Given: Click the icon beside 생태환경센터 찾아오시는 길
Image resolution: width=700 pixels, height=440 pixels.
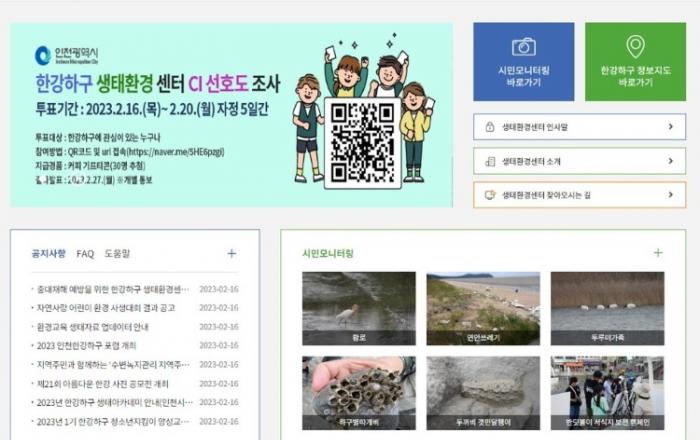Looking at the screenshot, I should (x=490, y=195).
